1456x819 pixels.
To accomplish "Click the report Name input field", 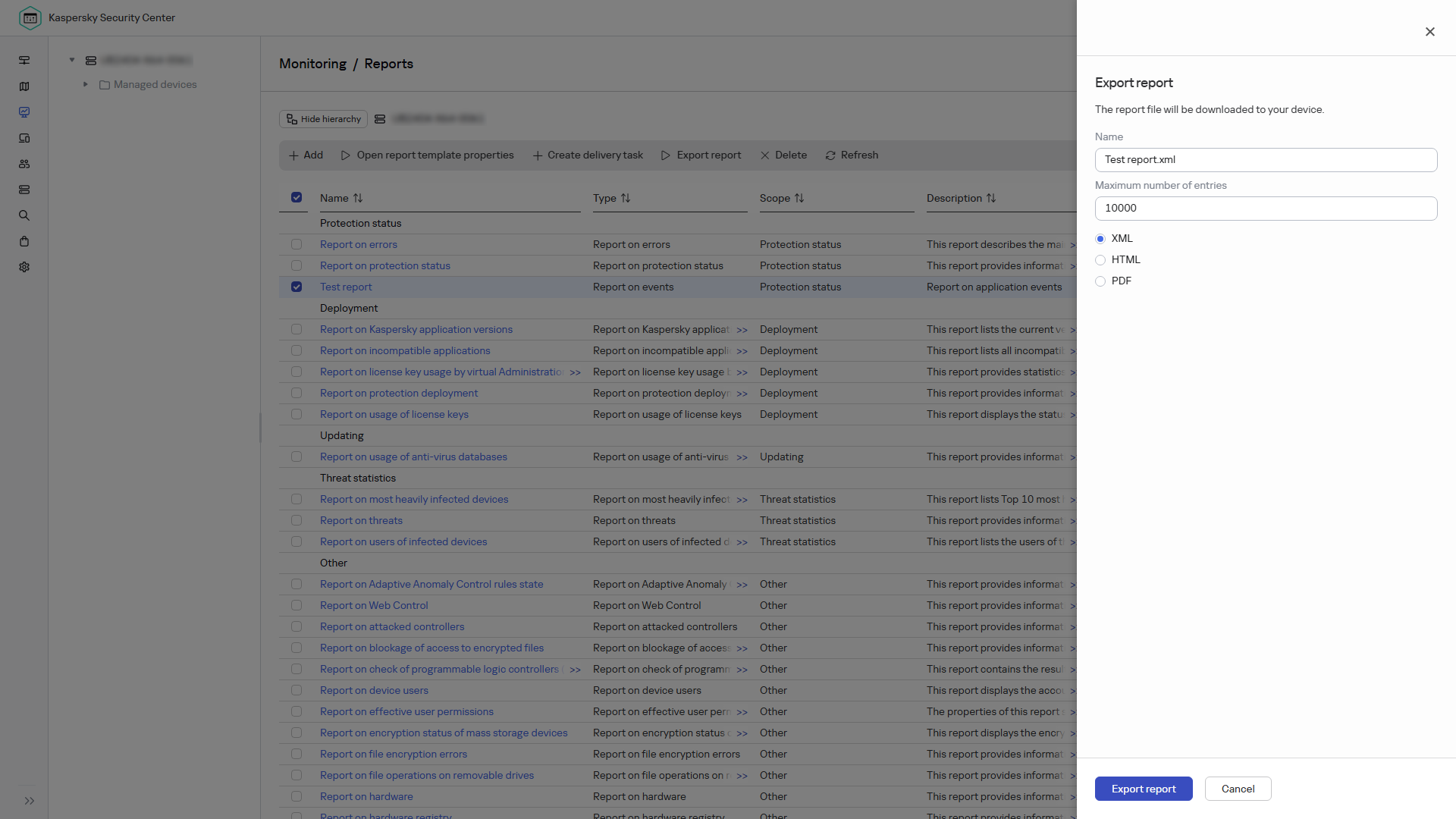I will pyautogui.click(x=1266, y=160).
